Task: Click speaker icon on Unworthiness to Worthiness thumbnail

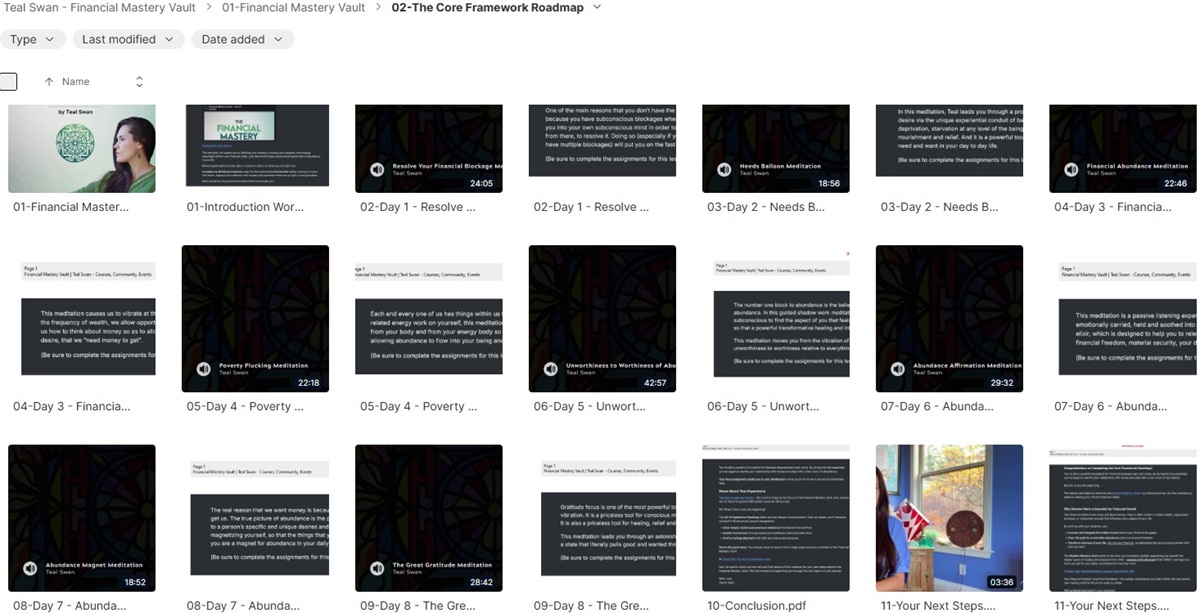Action: [551, 369]
